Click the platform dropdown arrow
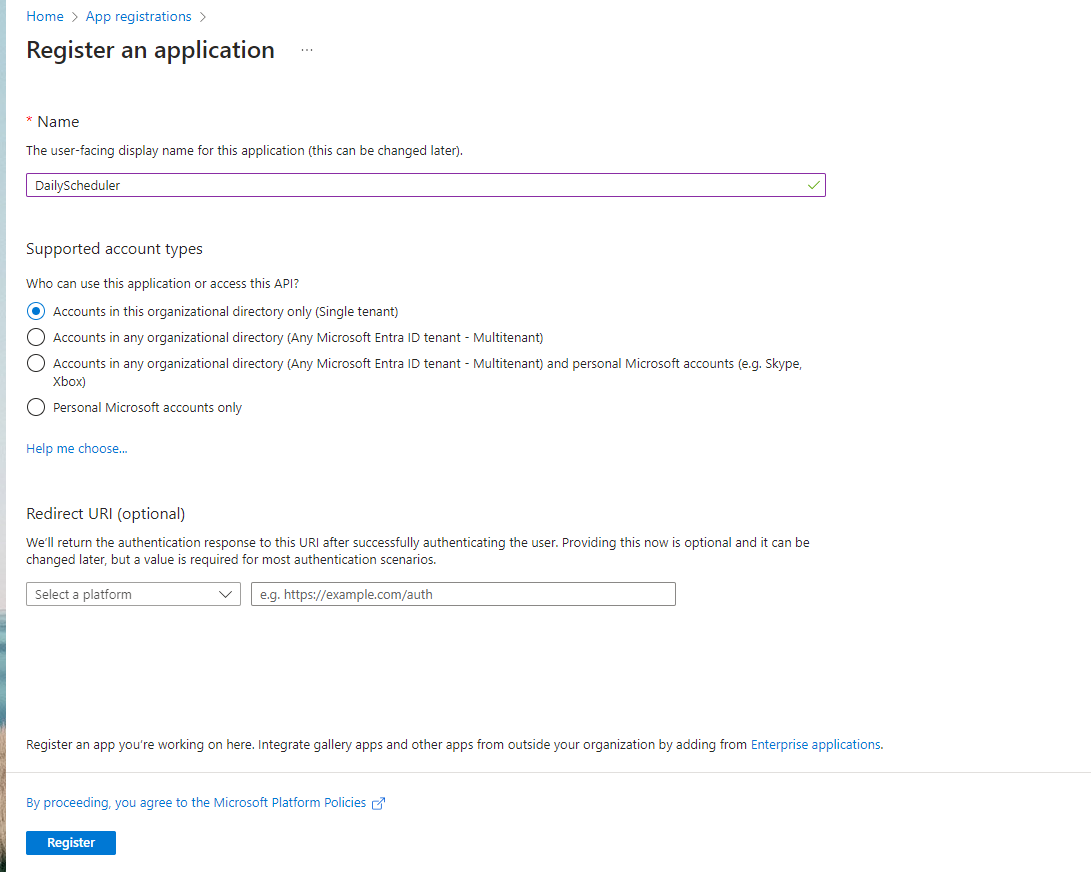 [x=225, y=594]
